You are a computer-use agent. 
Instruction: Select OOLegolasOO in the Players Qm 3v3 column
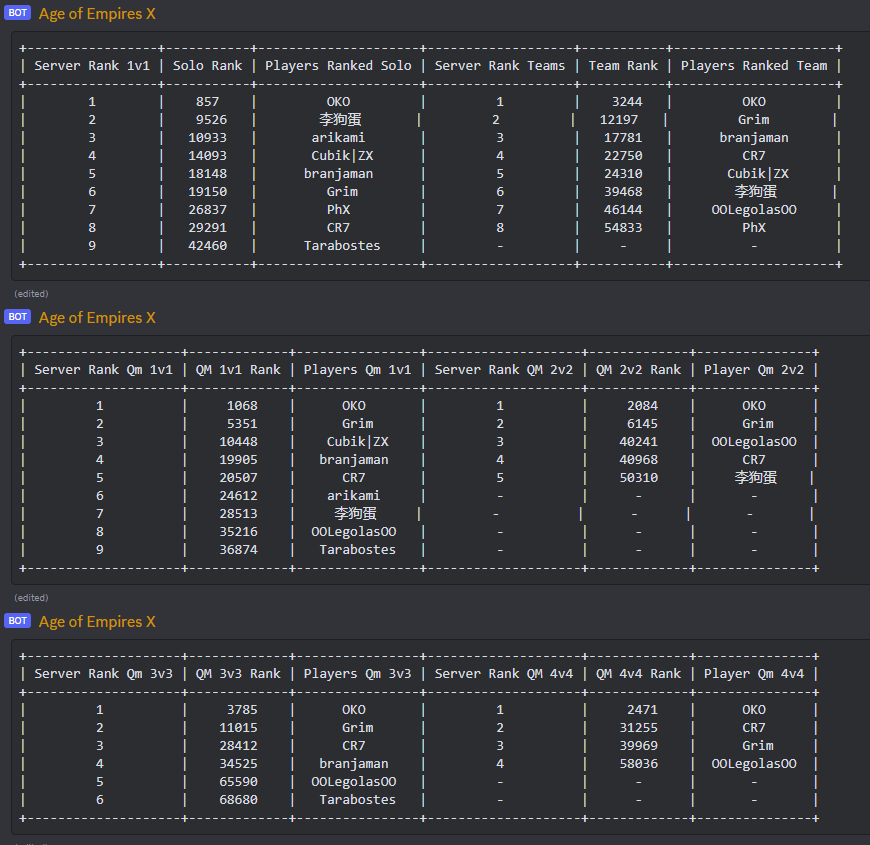coord(354,782)
